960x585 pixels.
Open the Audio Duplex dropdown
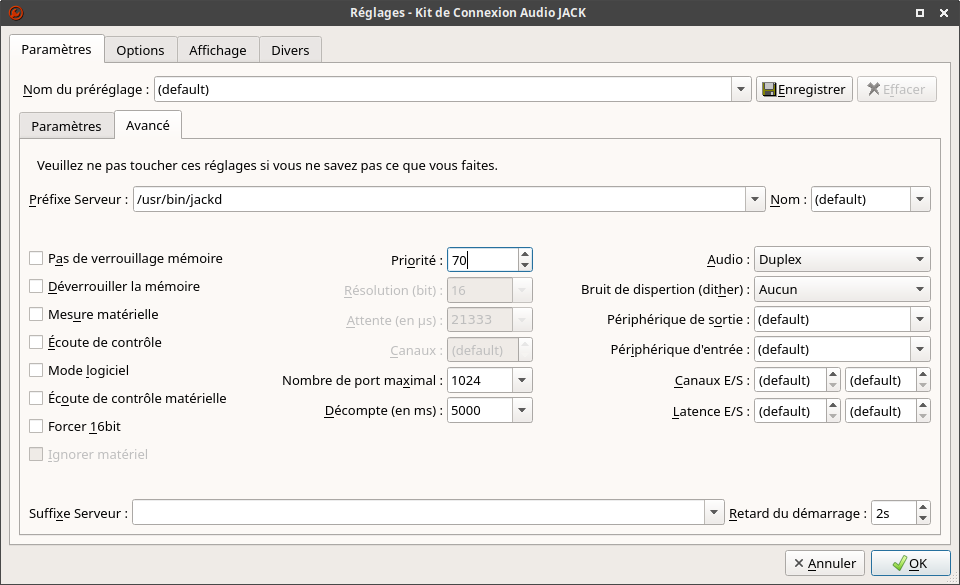841,260
